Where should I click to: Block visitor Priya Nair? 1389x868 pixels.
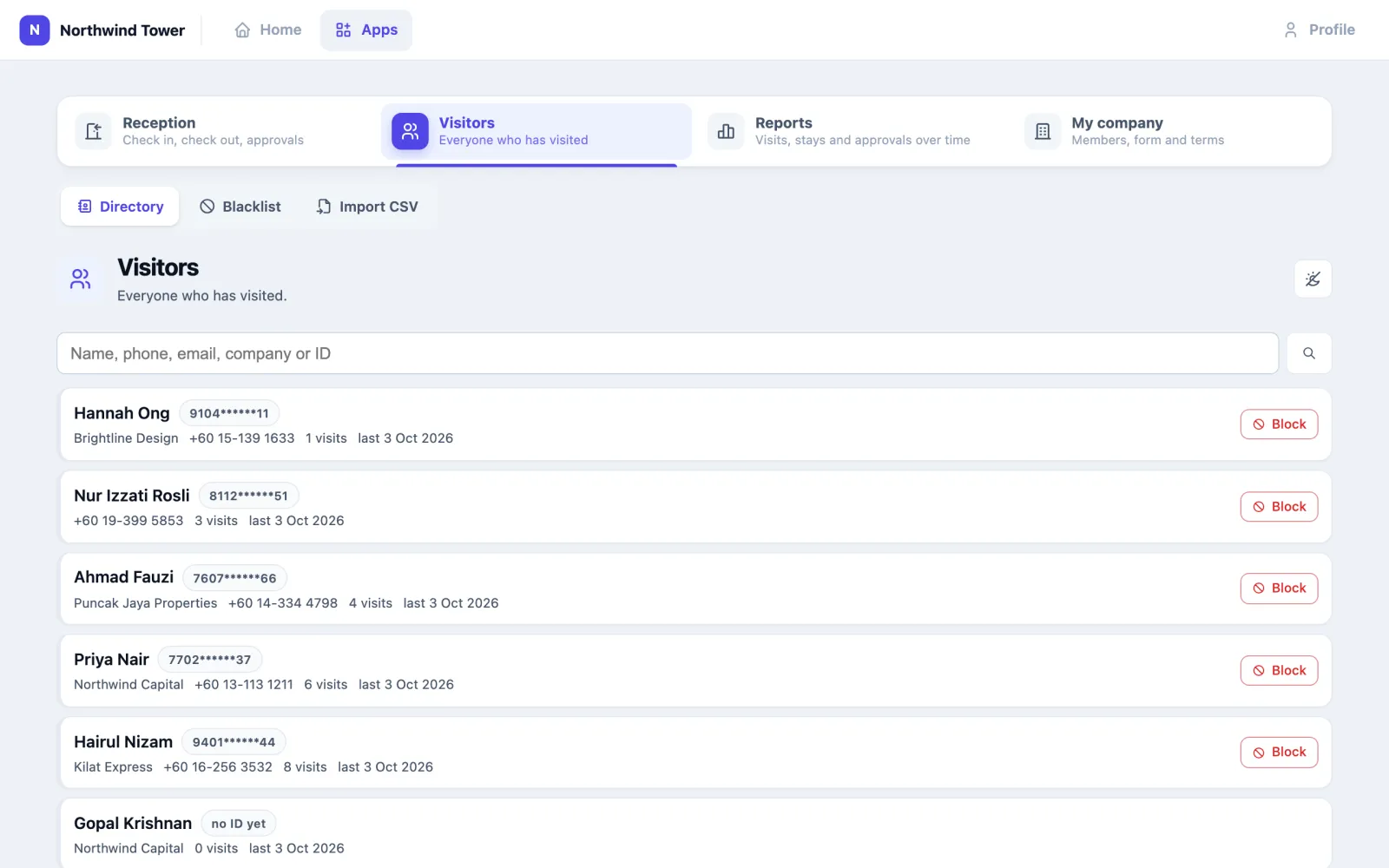[x=1279, y=670]
